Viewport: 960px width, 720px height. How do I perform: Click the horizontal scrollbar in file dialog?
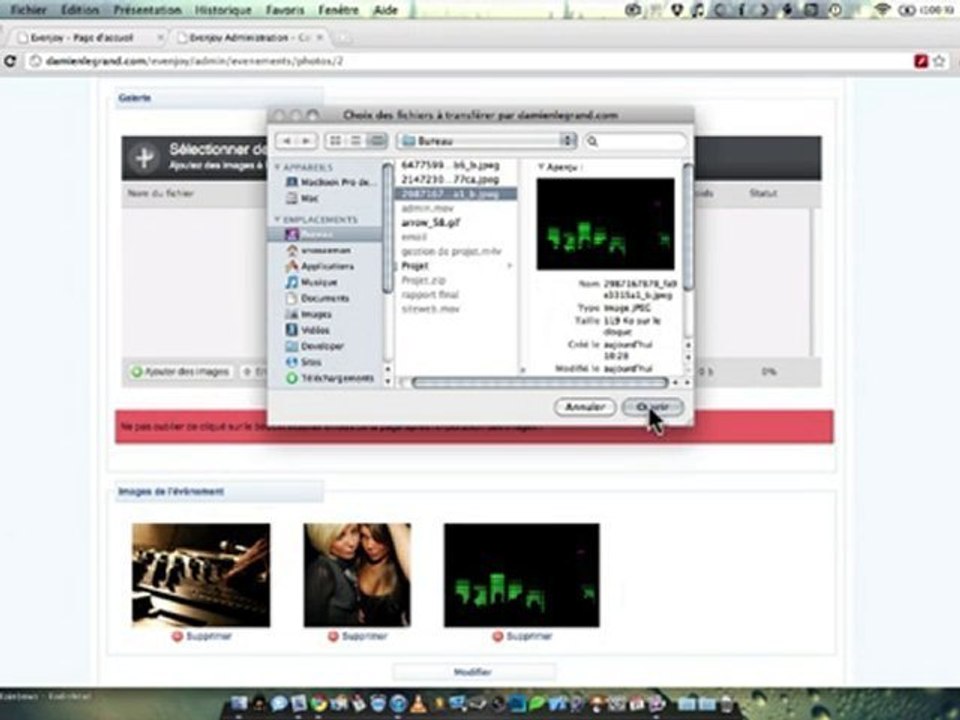click(539, 383)
